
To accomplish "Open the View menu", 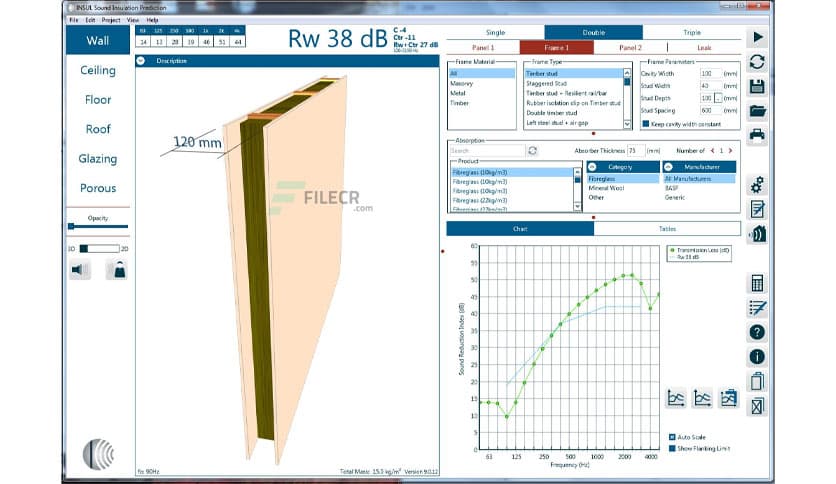I will tap(133, 20).
